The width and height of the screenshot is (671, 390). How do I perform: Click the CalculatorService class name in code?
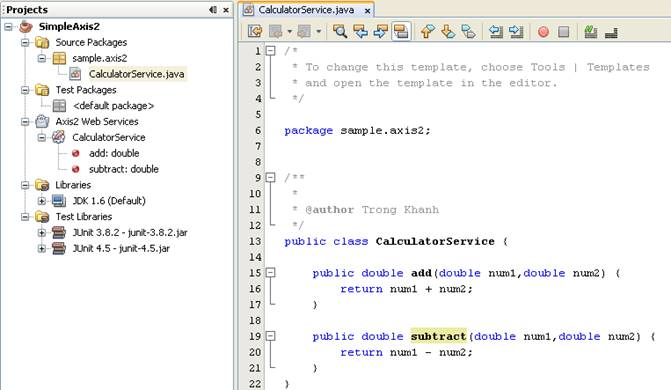(435, 241)
